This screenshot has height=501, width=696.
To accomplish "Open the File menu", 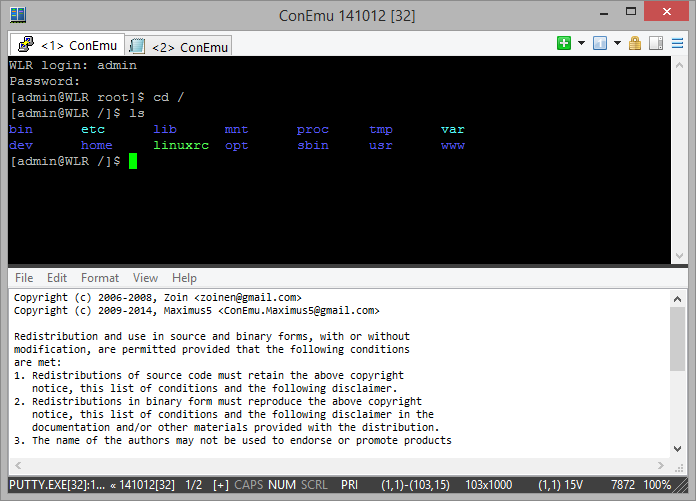I will (x=24, y=278).
